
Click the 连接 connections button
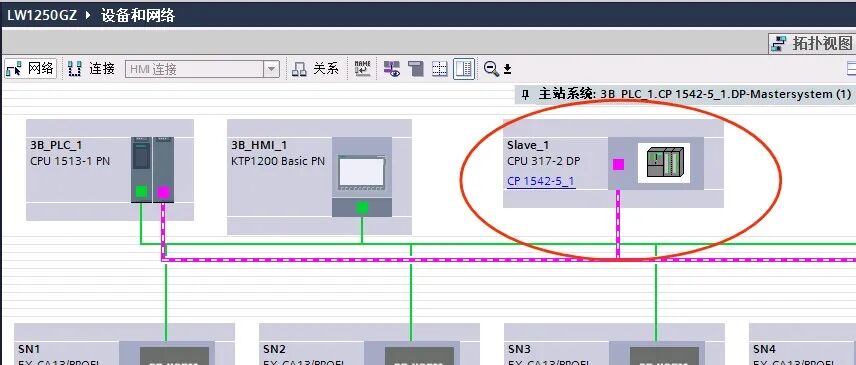(x=92, y=69)
